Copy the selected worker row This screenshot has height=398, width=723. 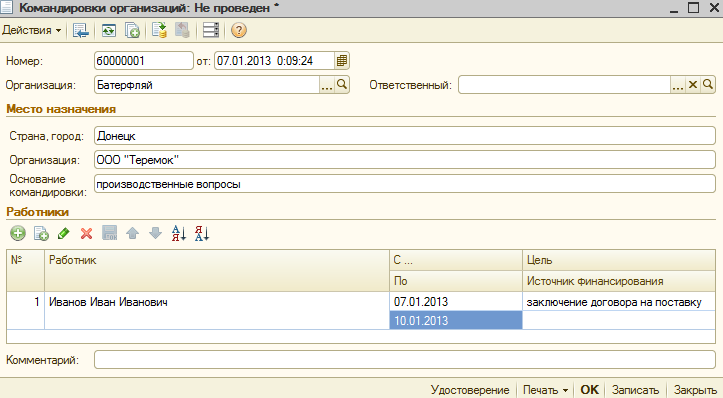pyautogui.click(x=41, y=233)
